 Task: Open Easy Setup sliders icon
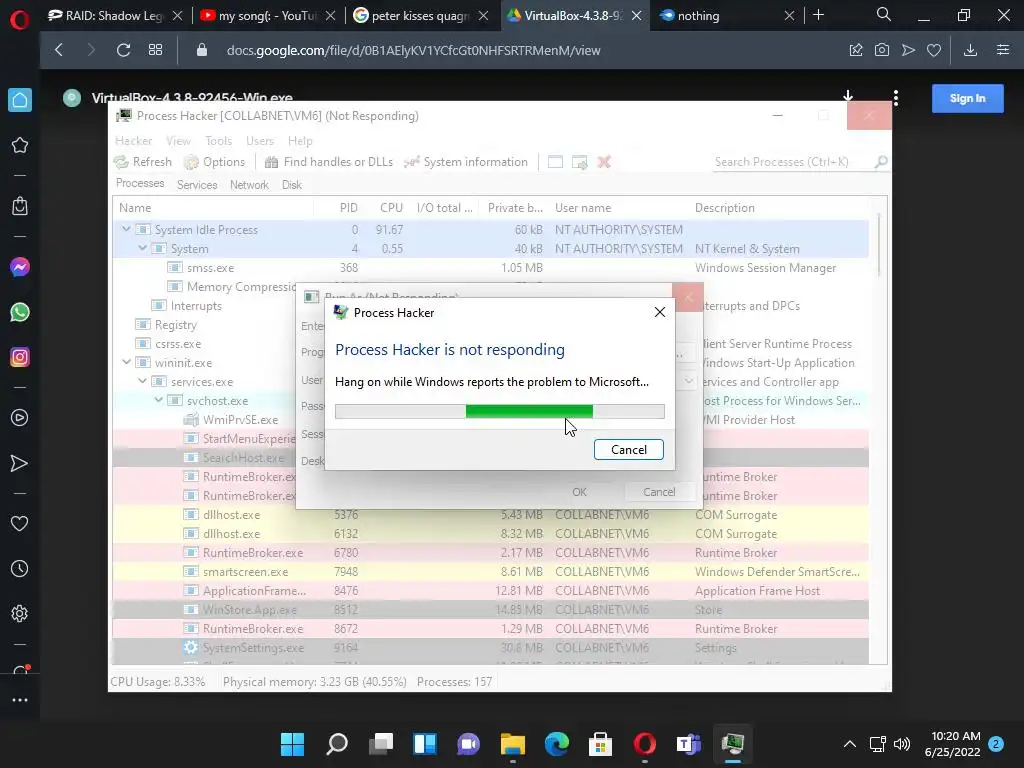tap(1003, 50)
